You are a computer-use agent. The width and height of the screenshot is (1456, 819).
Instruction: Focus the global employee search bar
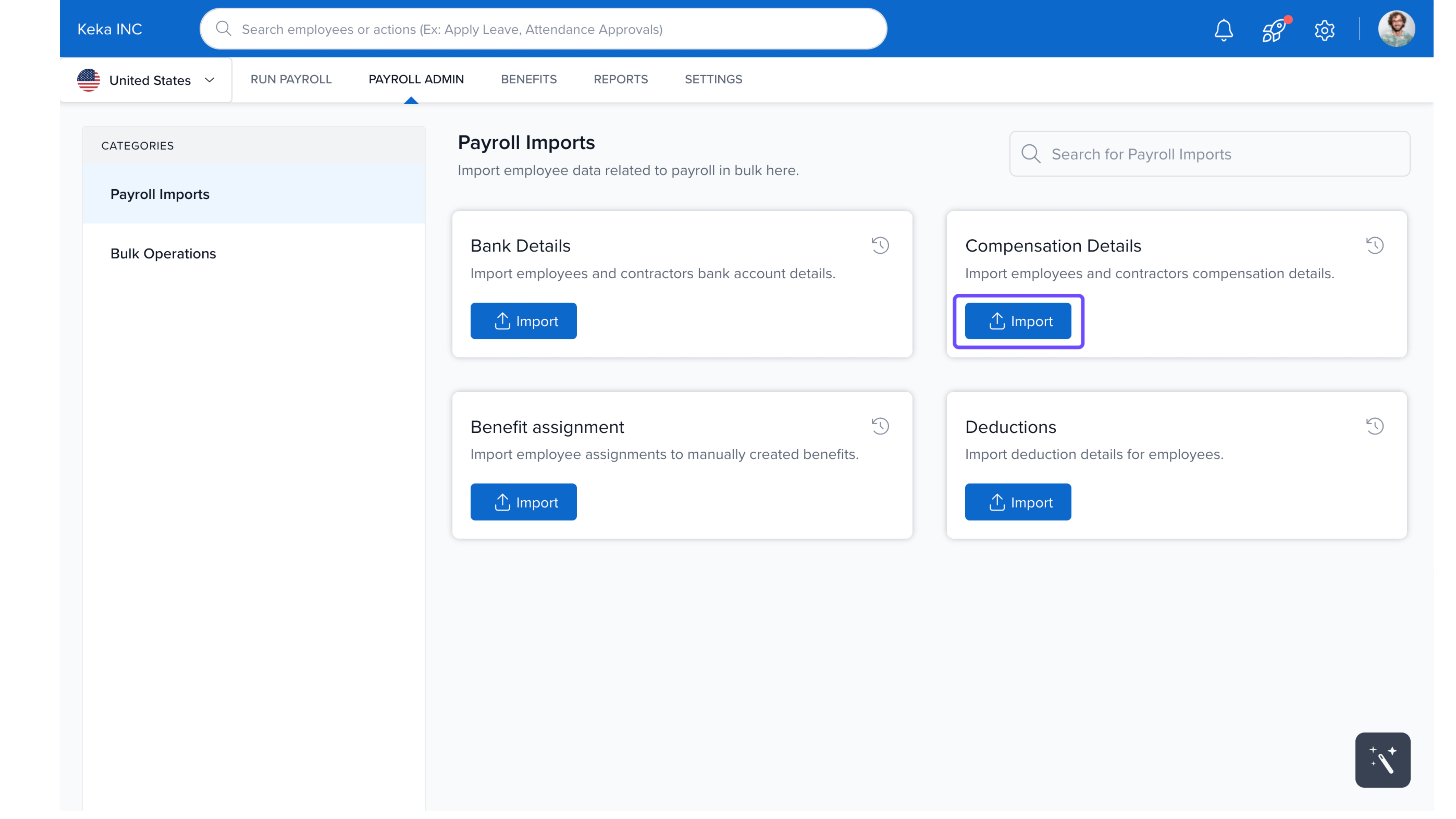click(543, 29)
